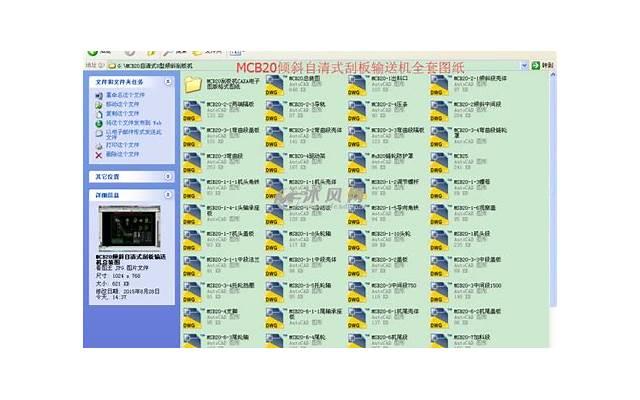Screen dimensions: 640x400
Task: Select DWG icon of MCB20-2-1倾斜段壳体
Action: tap(440, 85)
